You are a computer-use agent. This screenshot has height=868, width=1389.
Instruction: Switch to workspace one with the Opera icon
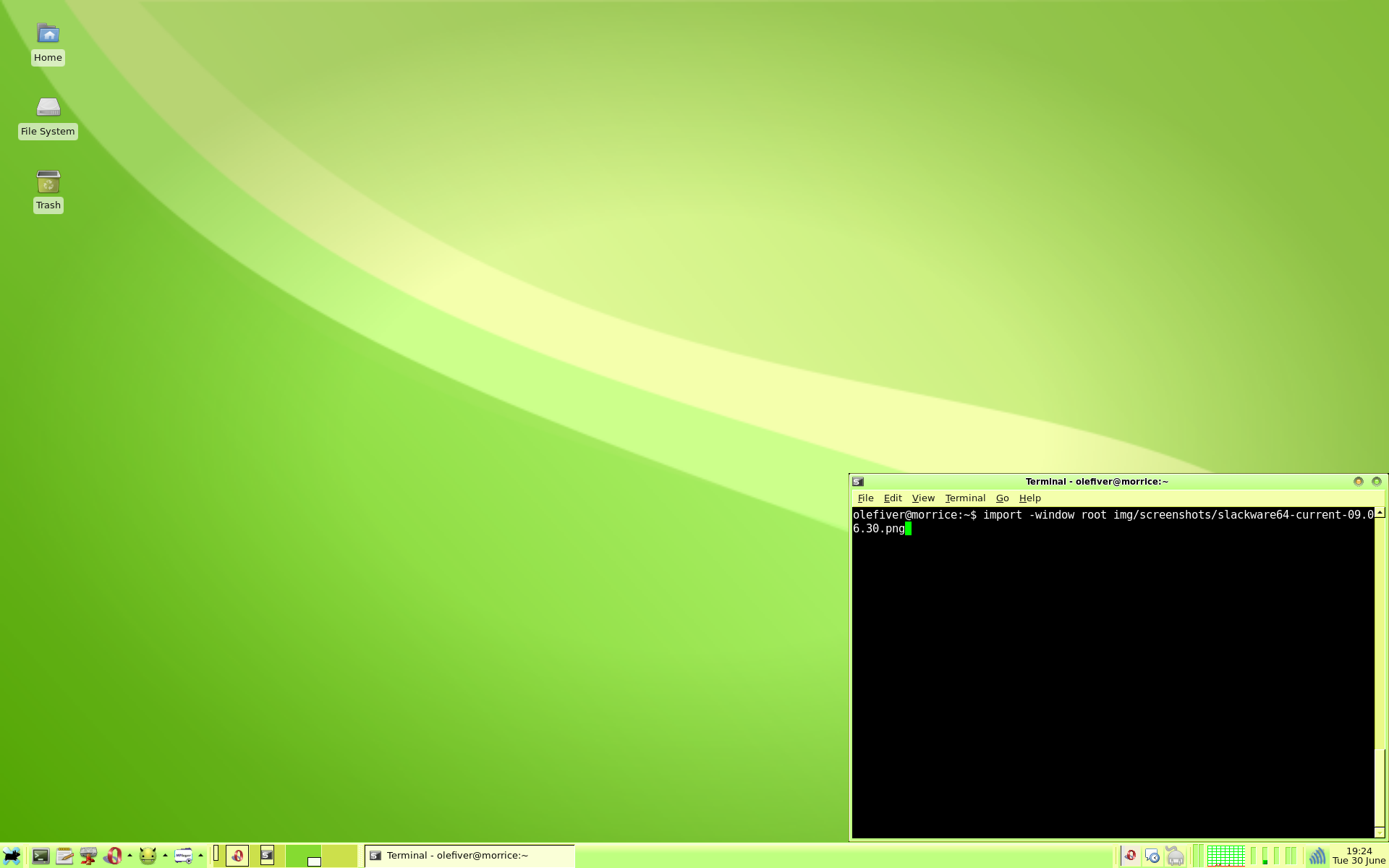(231, 856)
